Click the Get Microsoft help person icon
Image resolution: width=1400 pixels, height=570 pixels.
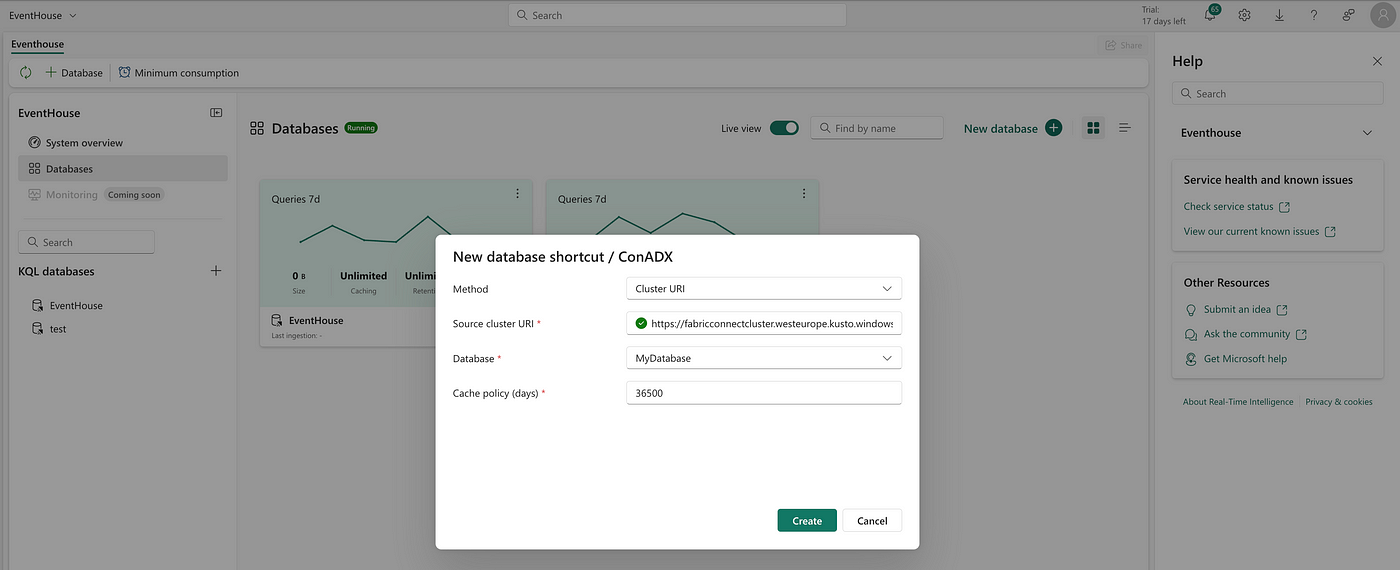click(x=1191, y=359)
